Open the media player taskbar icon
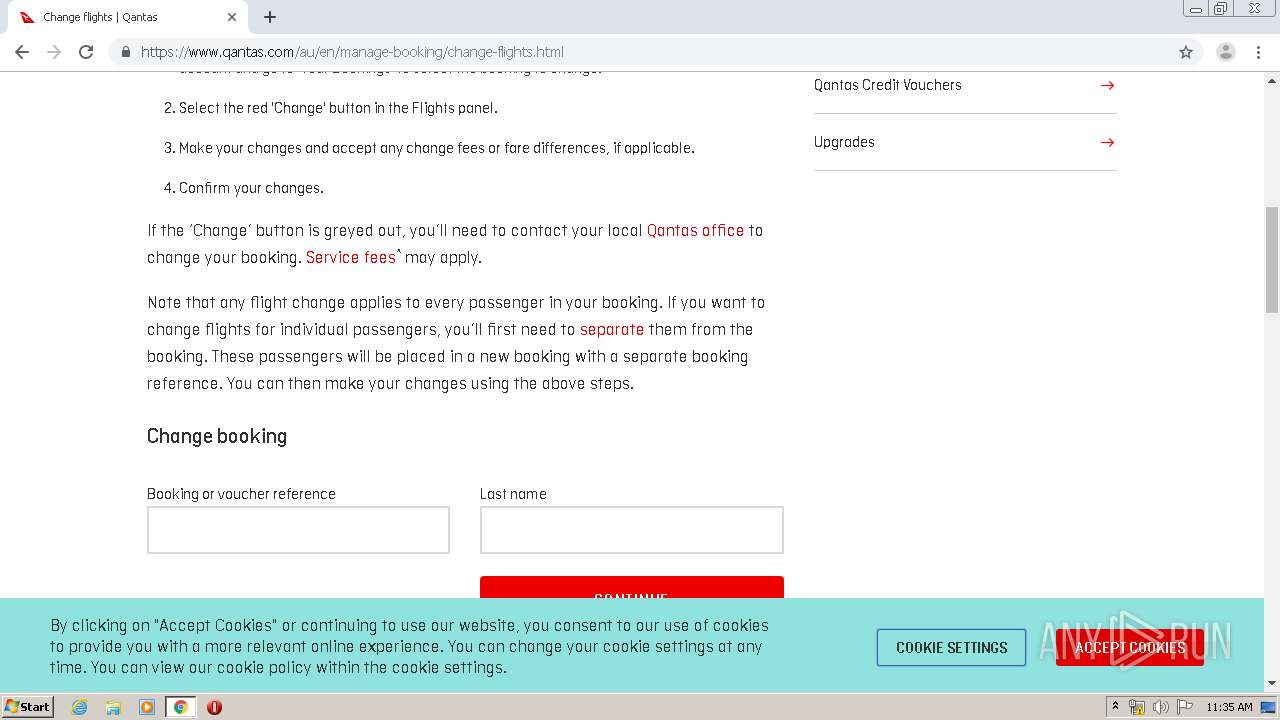1280x720 pixels. [147, 707]
